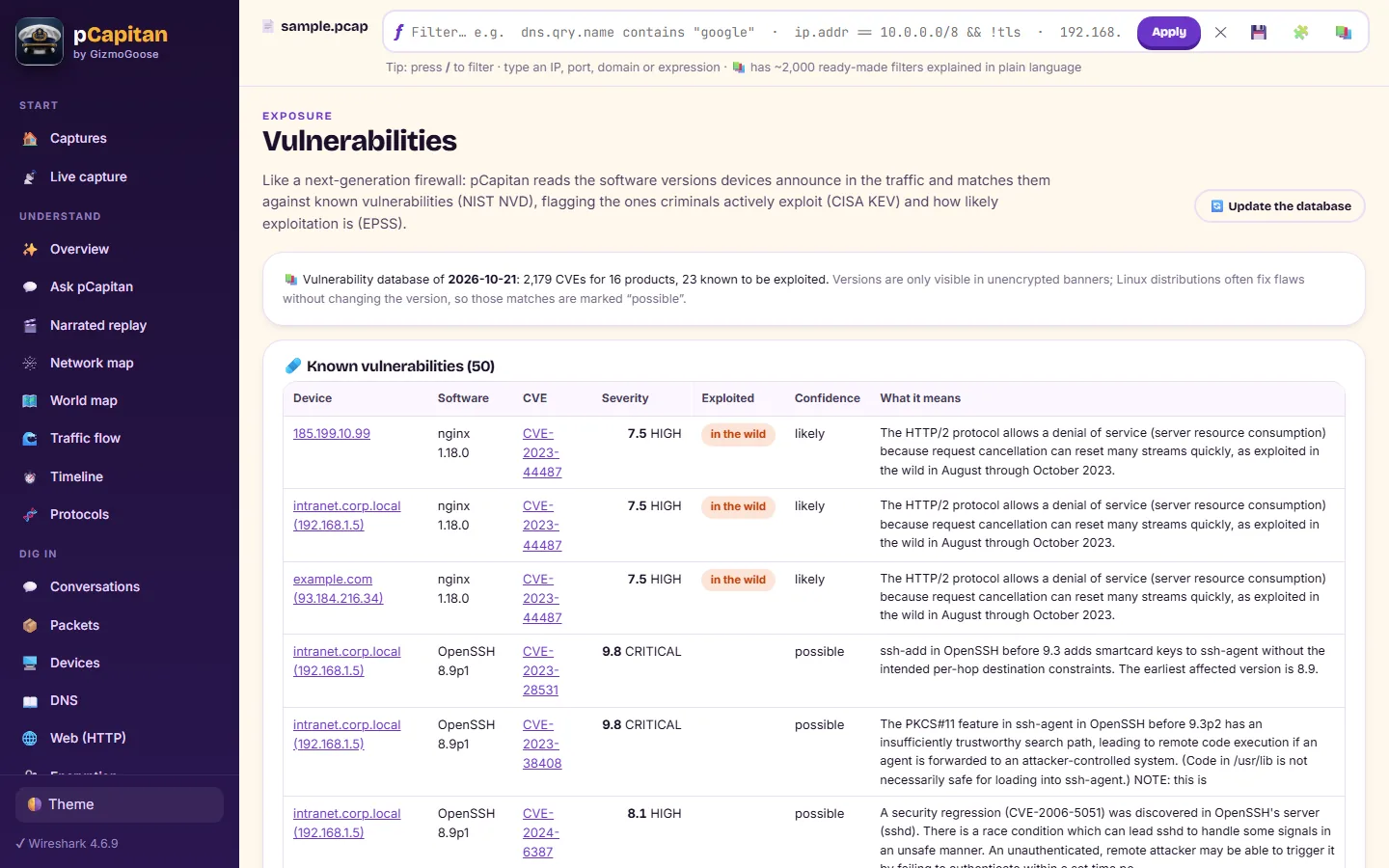The height and width of the screenshot is (868, 1389).
Task: Click the 8.1 HIGH severity value
Action: click(x=654, y=814)
